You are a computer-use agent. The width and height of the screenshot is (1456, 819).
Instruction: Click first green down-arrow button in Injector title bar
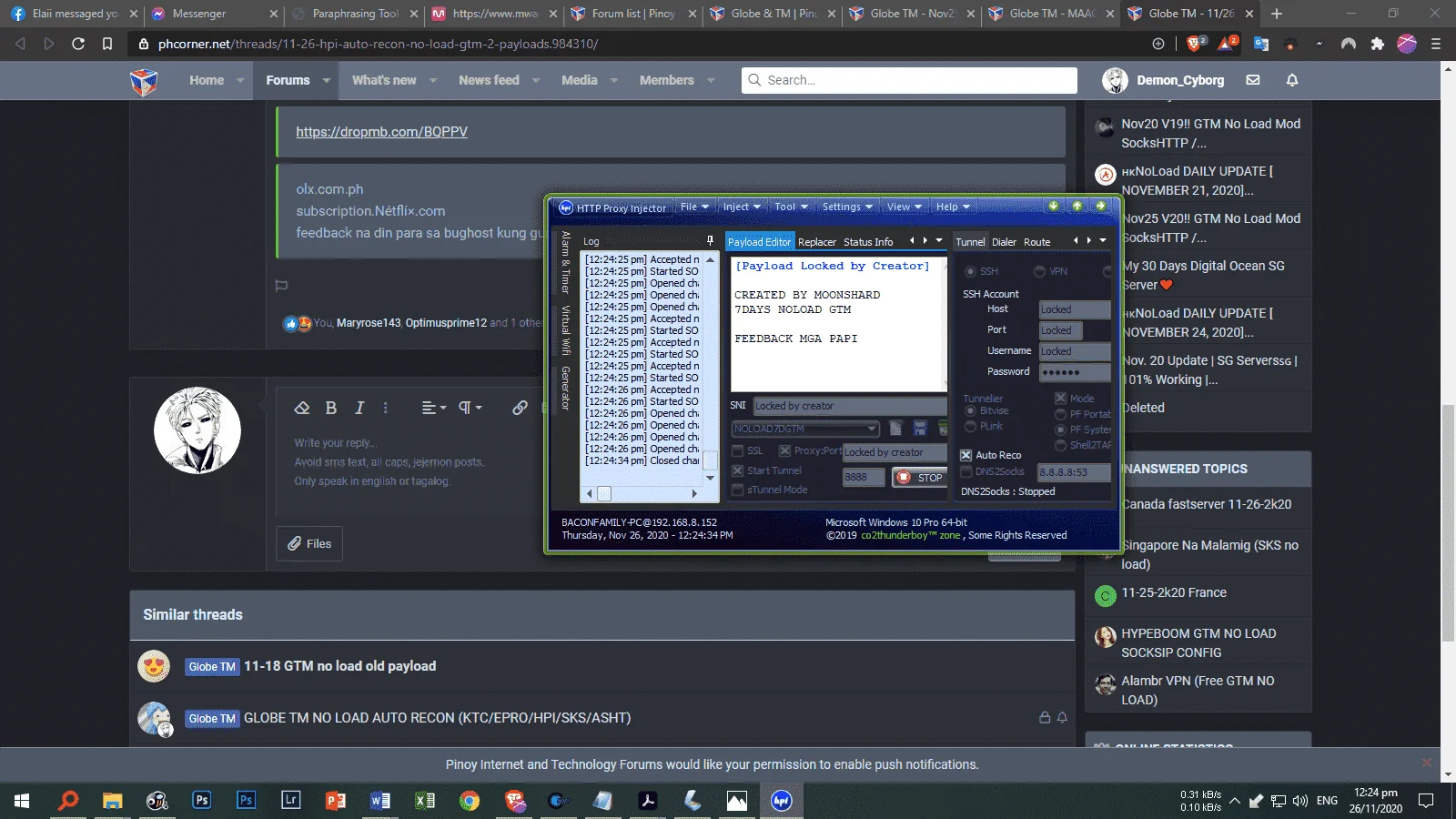pyautogui.click(x=1054, y=207)
